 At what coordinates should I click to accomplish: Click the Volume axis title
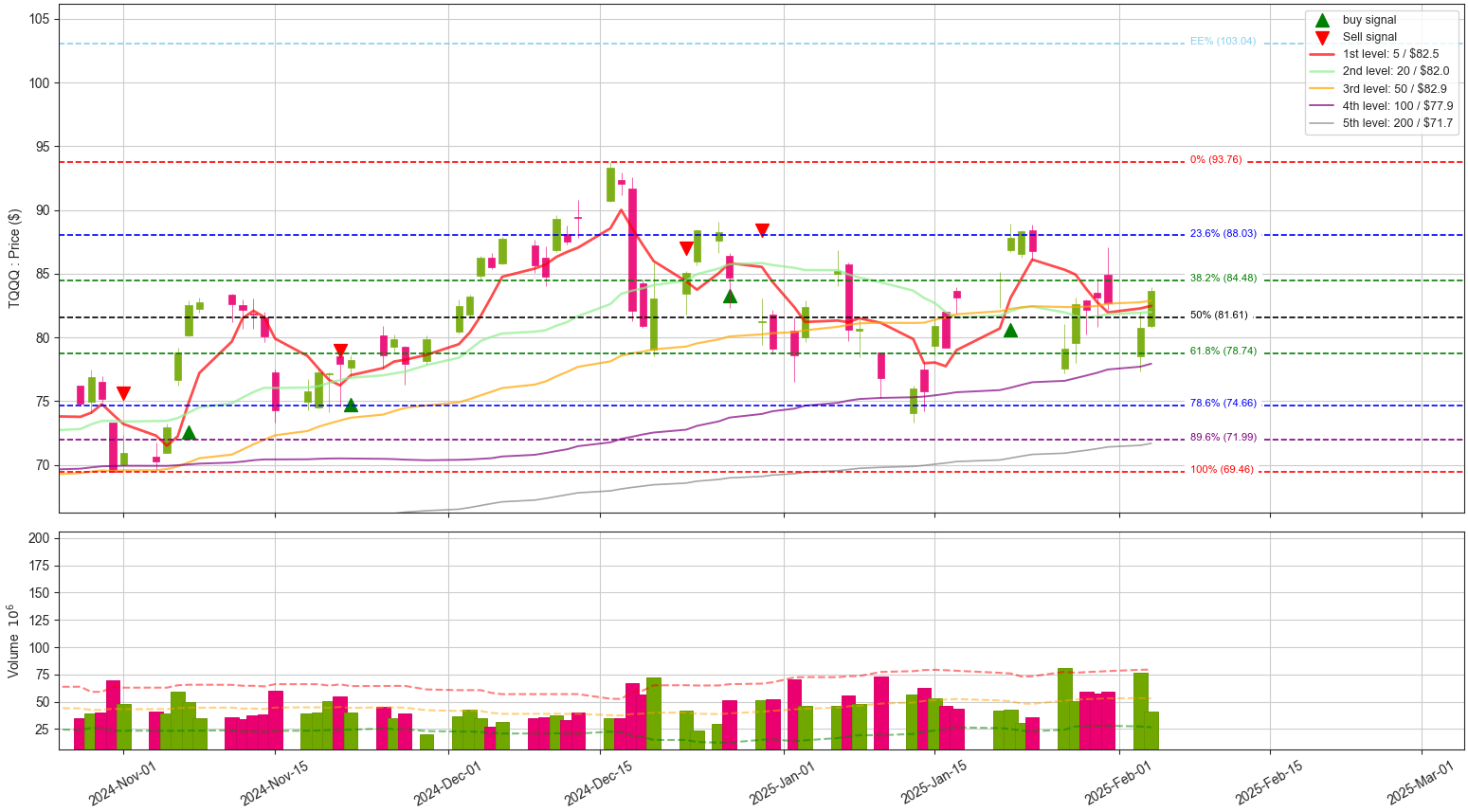point(12,641)
